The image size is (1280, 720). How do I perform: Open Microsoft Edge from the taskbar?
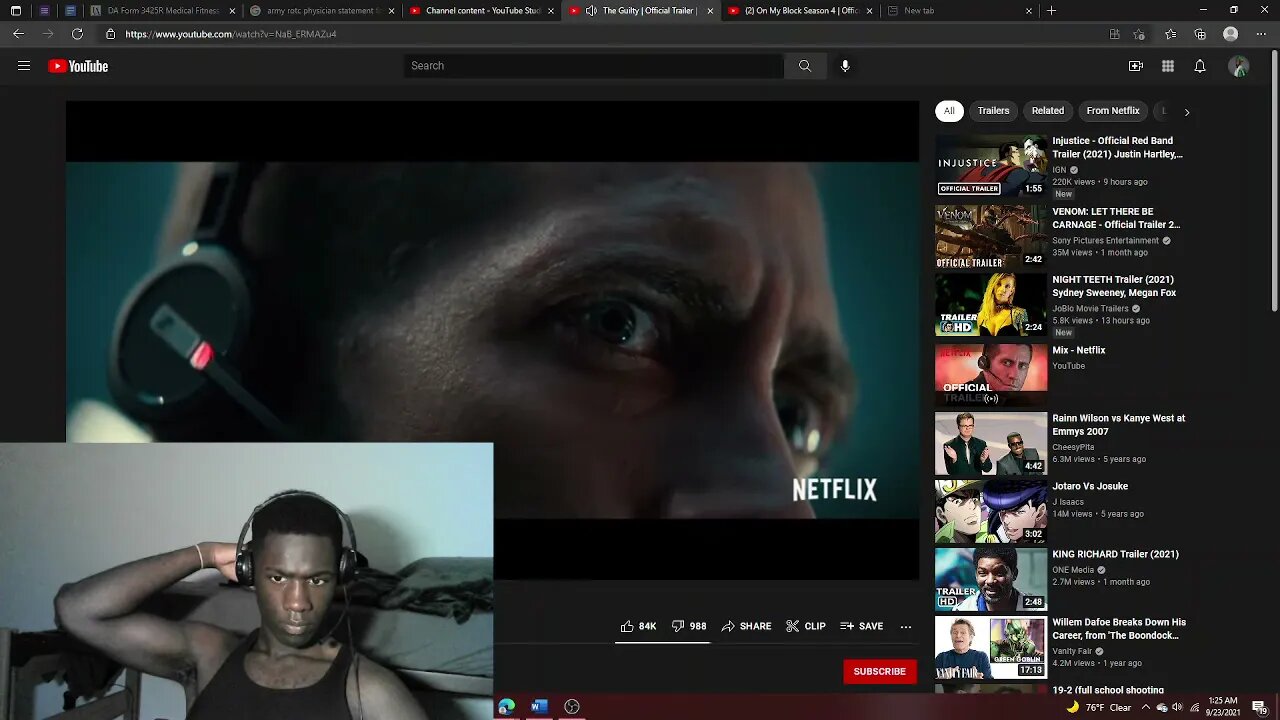pos(507,706)
